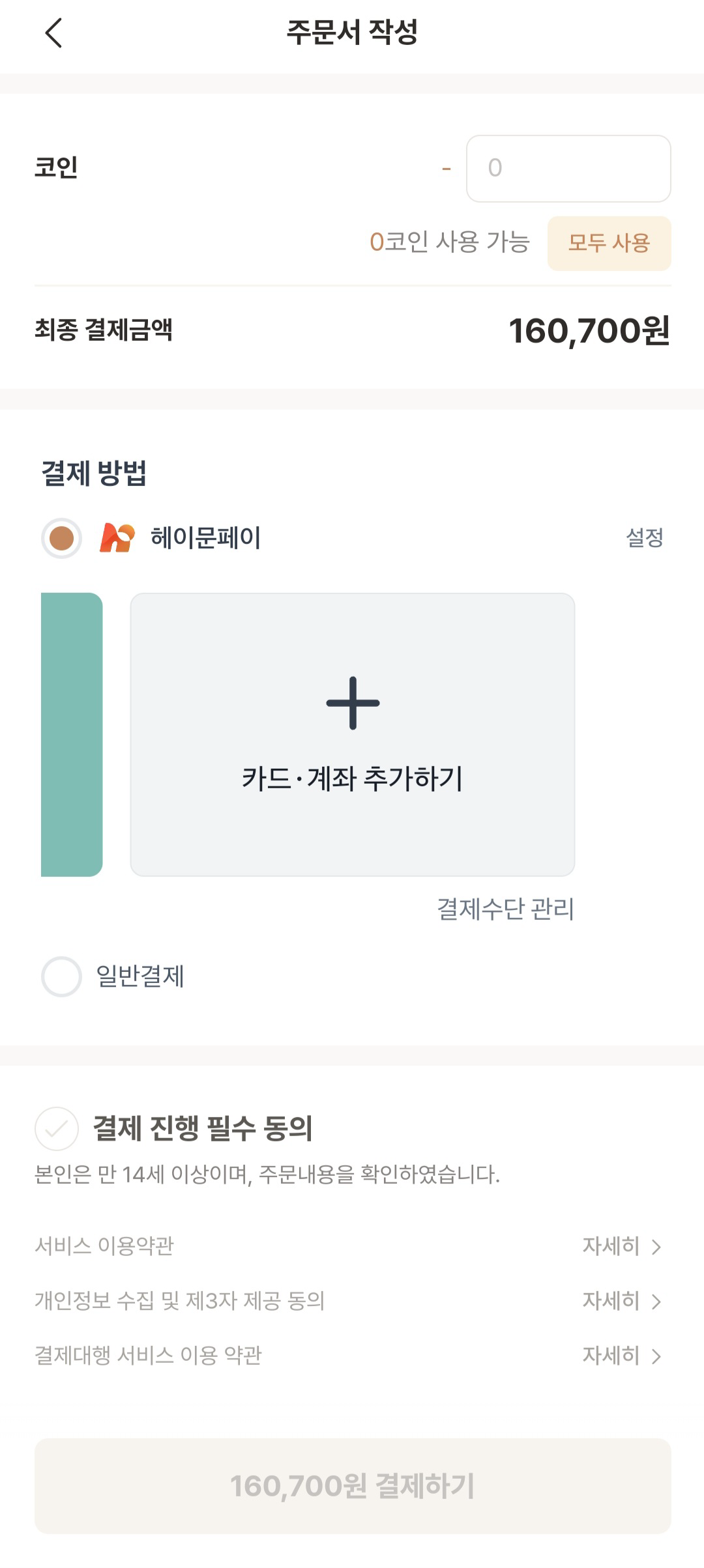Expand 서비스 이용약관 자세히 chevron
The width and height of the screenshot is (704, 1568).
pyautogui.click(x=656, y=1247)
